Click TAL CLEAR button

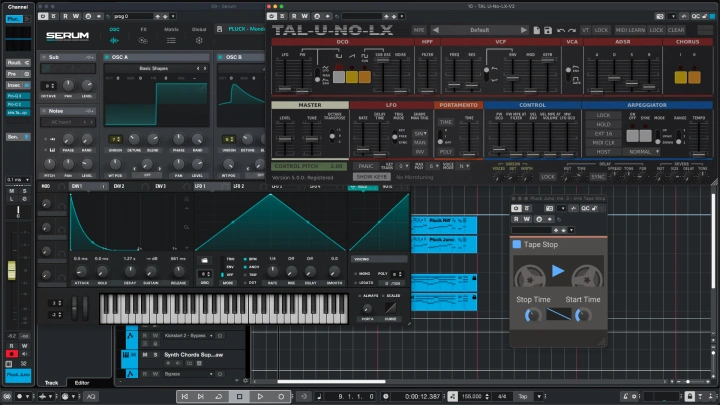point(676,30)
